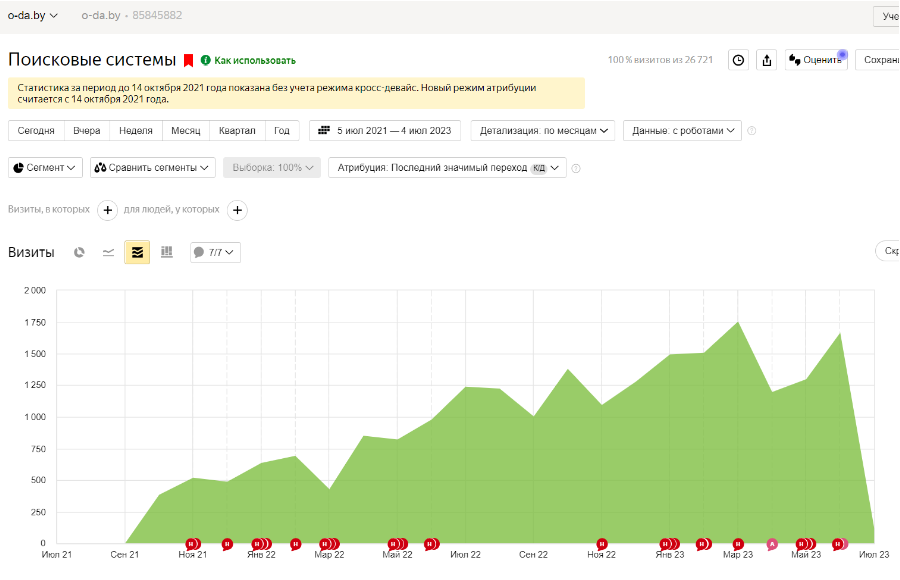Image resolution: width=900 pixels, height=580 pixels.
Task: Add a condition for 'Визиты, в которых'
Action: (107, 210)
